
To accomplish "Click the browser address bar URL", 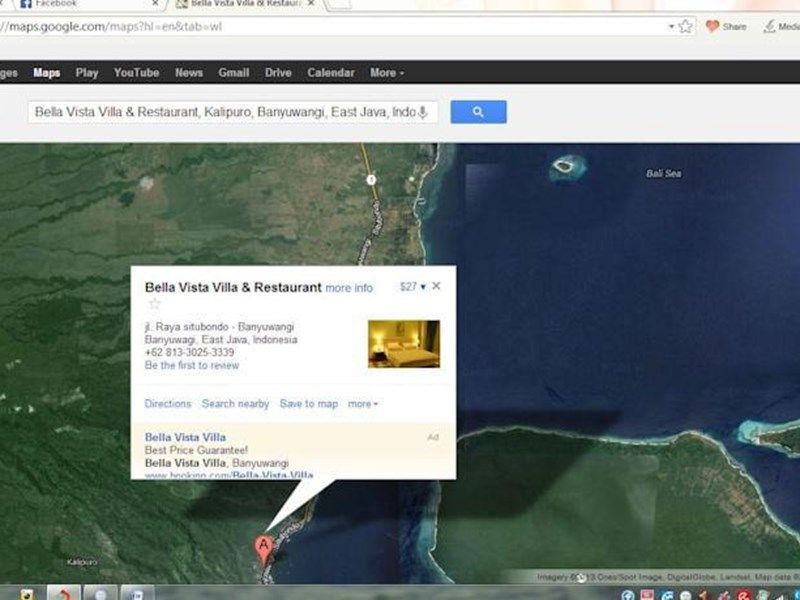I will pyautogui.click(x=110, y=27).
